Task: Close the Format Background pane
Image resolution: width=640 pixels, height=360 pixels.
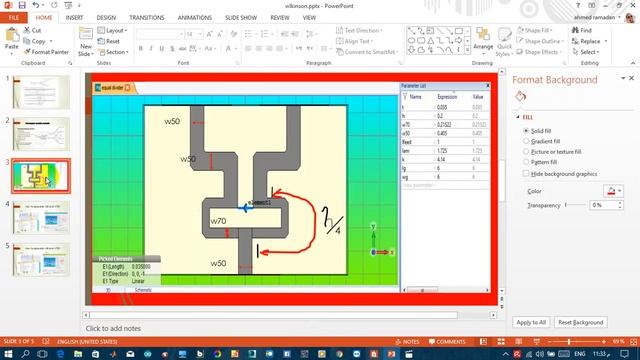Action: pos(631,78)
